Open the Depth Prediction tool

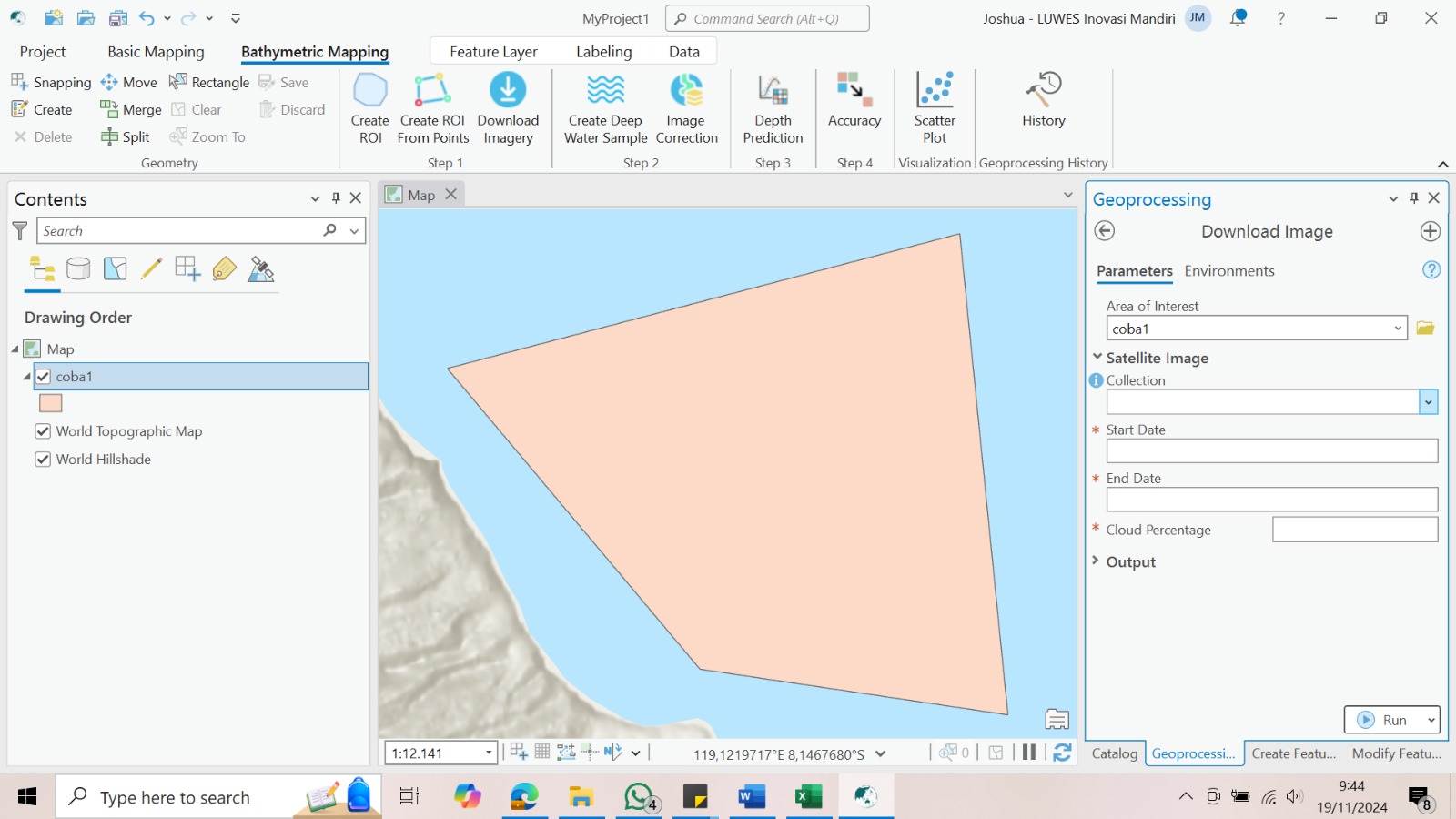[773, 109]
